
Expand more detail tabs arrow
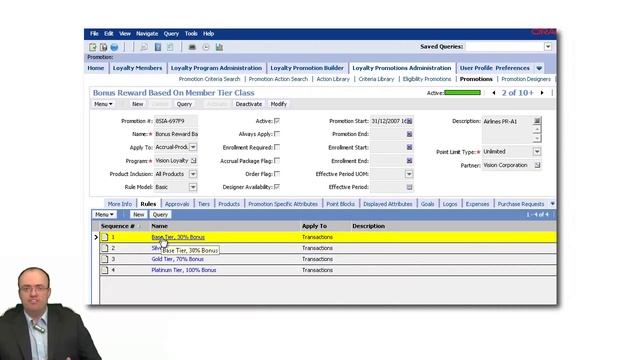point(552,204)
